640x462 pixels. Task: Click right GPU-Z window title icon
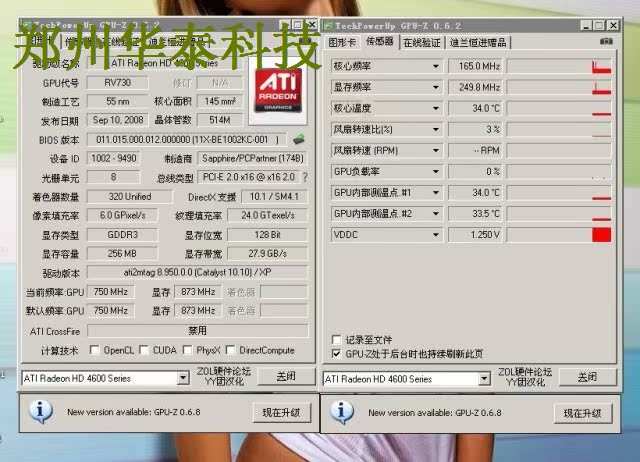(x=328, y=26)
